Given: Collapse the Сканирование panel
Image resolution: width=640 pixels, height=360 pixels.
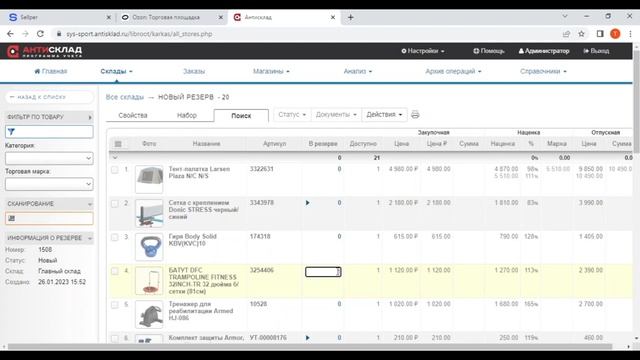Looking at the screenshot, I should coord(90,204).
